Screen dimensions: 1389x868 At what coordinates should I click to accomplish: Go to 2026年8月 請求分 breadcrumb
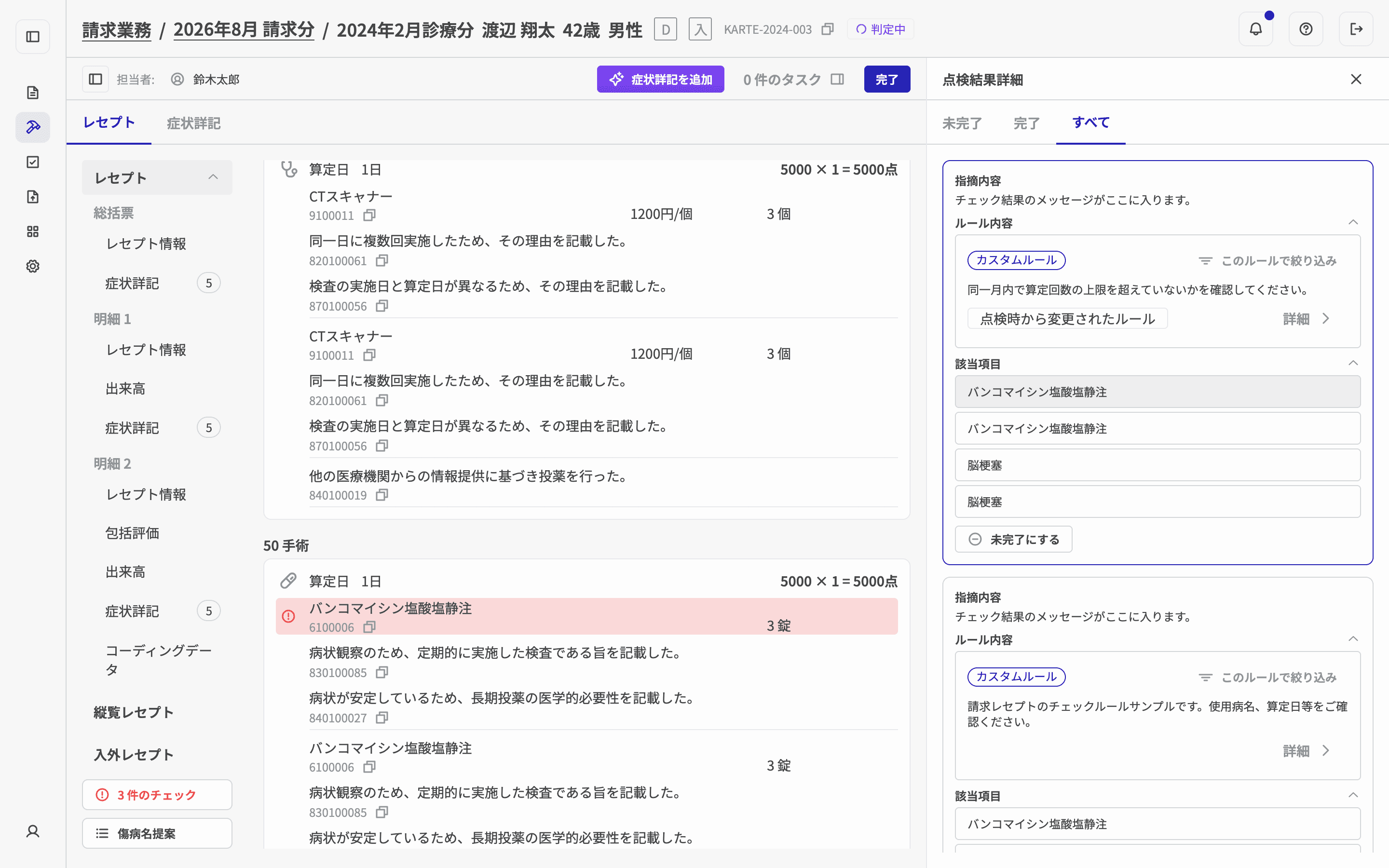tap(244, 30)
